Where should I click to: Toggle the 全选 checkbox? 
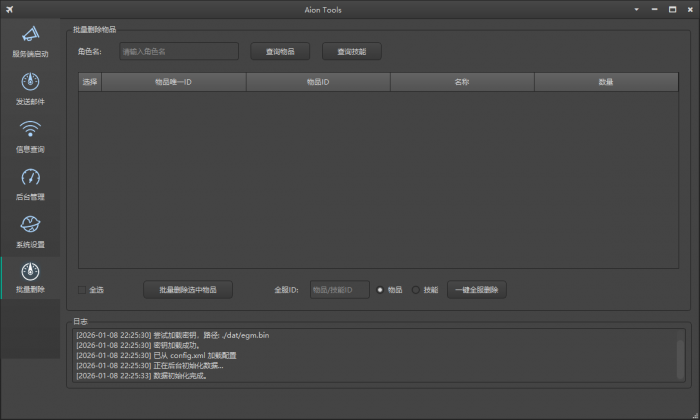[82, 290]
